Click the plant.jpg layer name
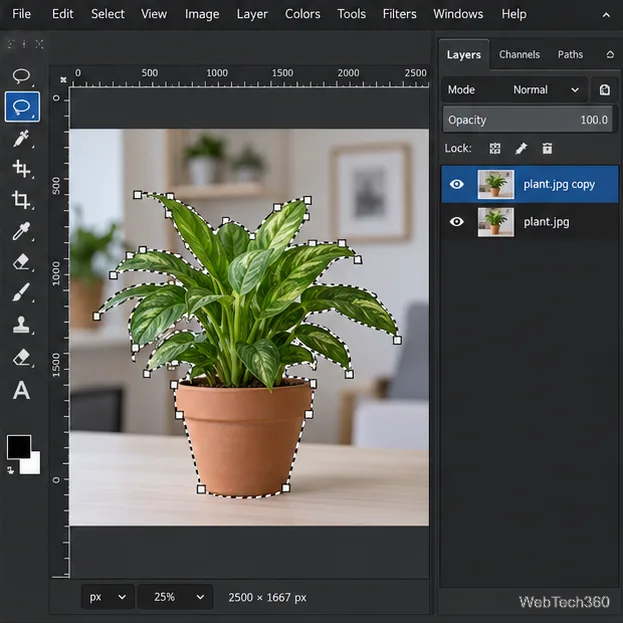The image size is (623, 623). (x=546, y=222)
